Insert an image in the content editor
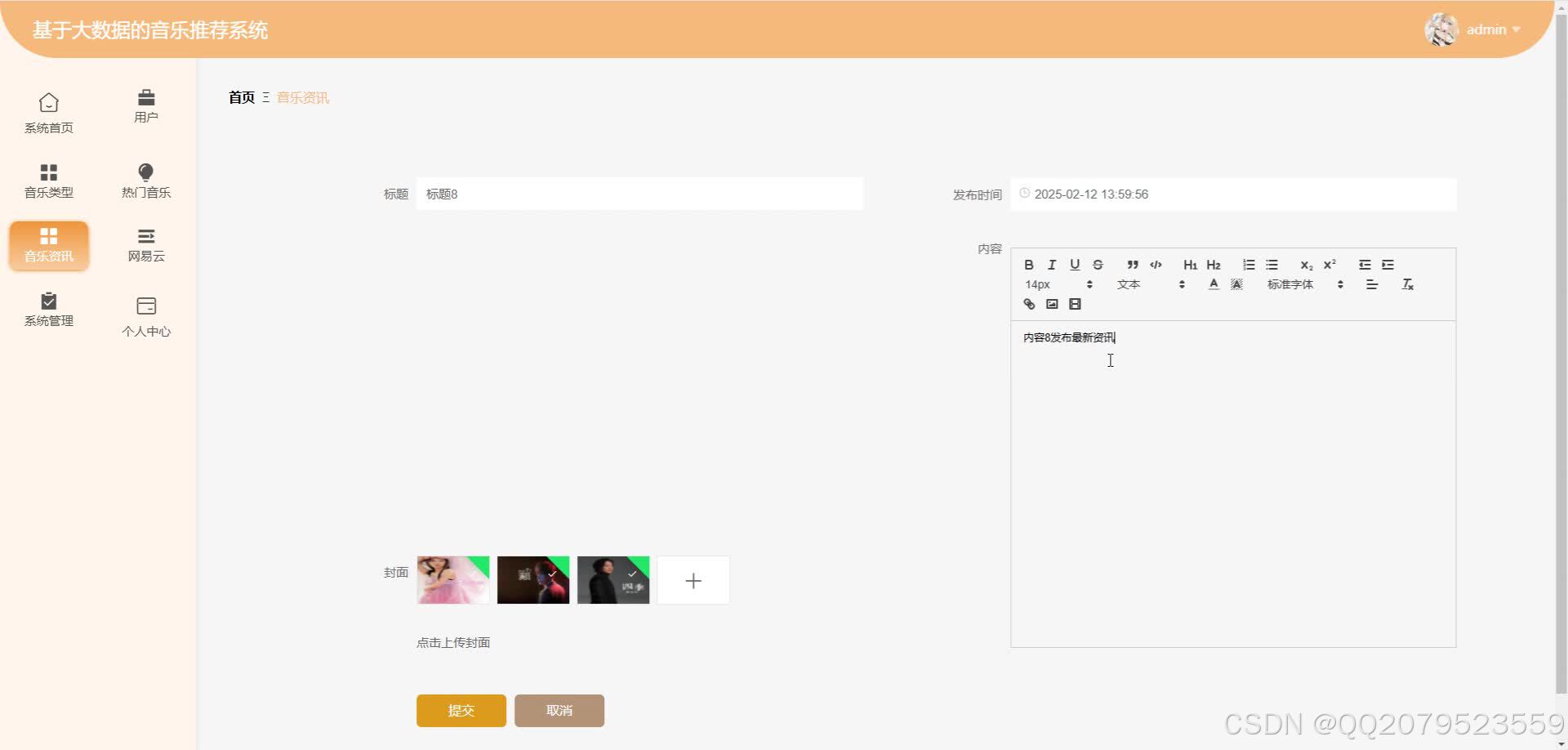 tap(1052, 303)
